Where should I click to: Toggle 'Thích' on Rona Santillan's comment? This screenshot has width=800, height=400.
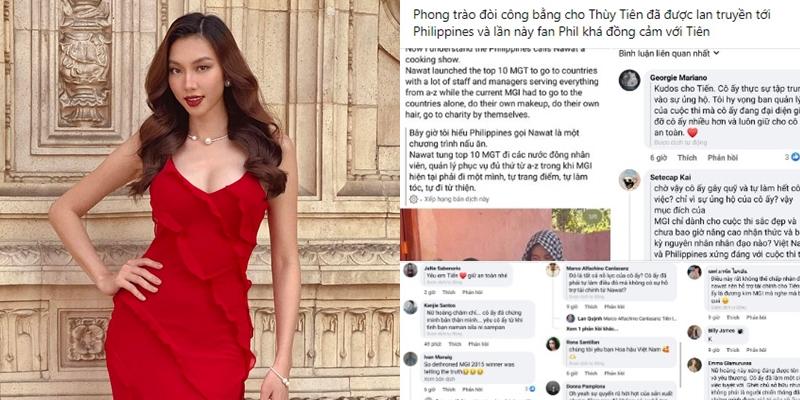tap(590, 373)
